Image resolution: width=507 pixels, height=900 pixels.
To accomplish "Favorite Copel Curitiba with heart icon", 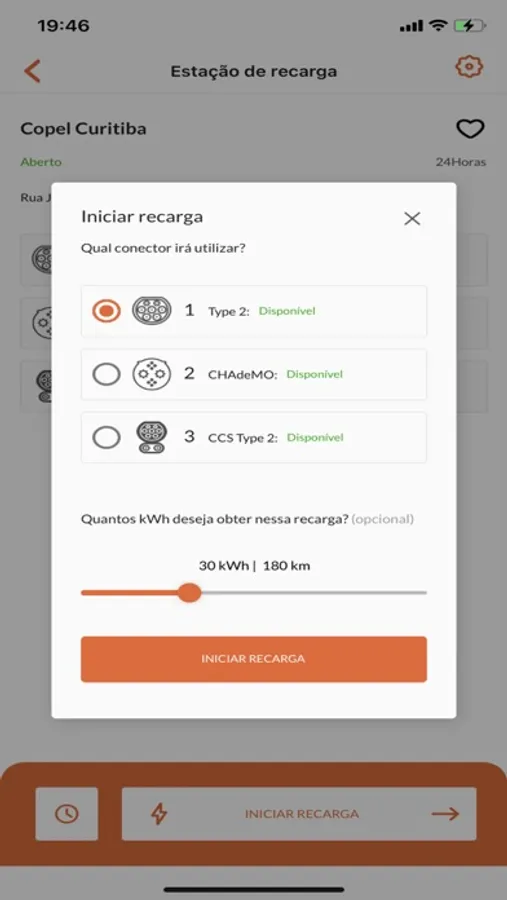I will pyautogui.click(x=470, y=129).
